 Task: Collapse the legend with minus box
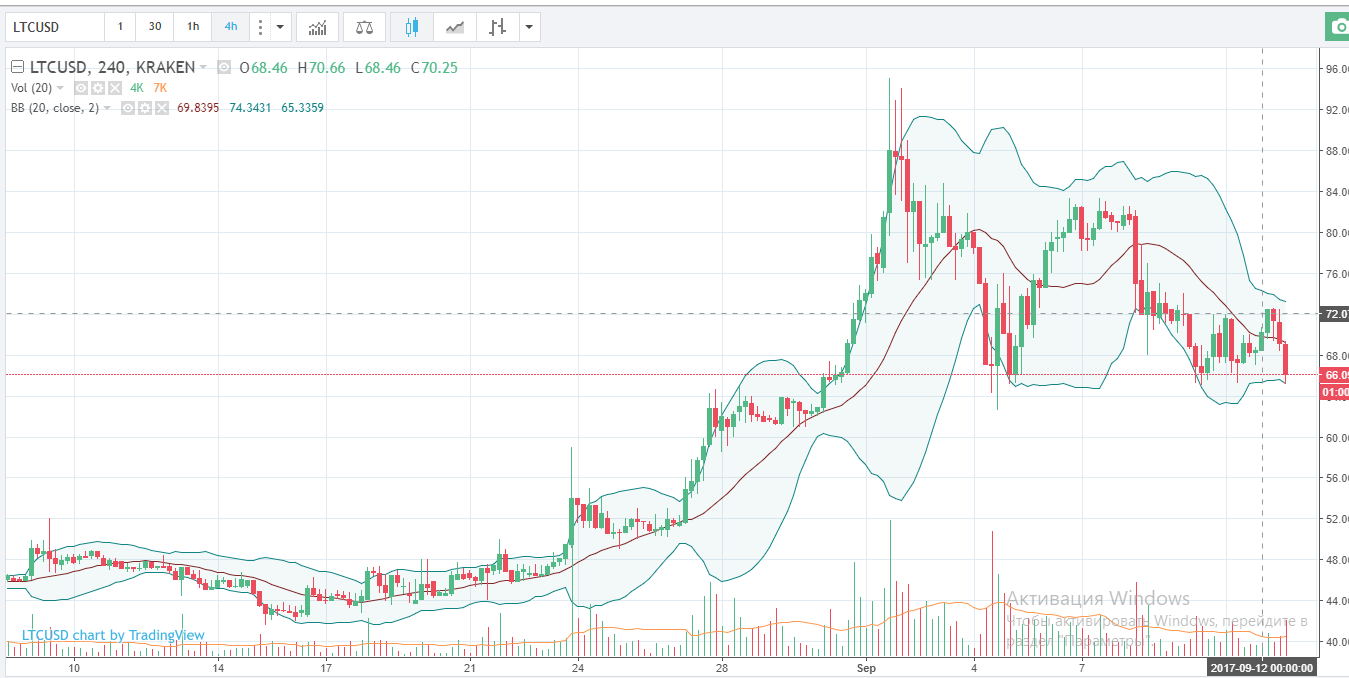pos(16,68)
